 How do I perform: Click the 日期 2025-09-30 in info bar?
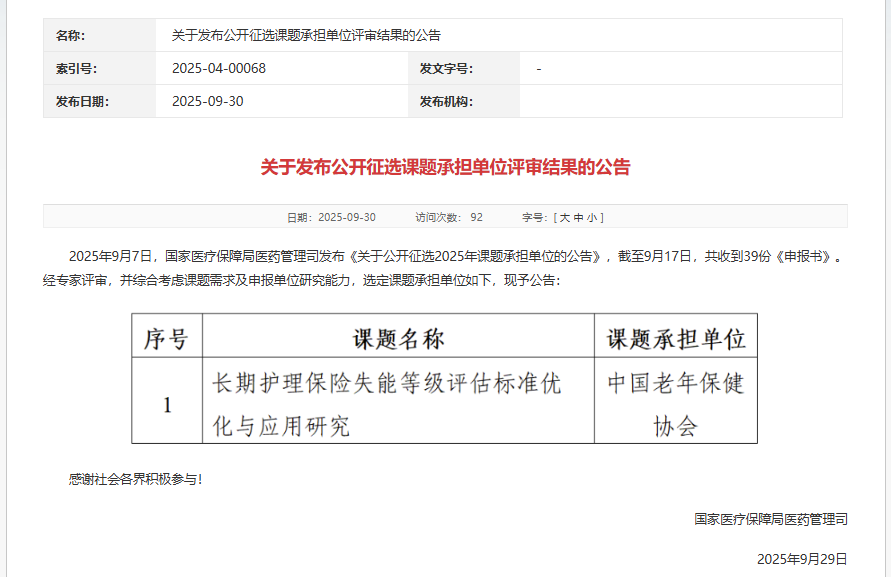click(x=343, y=217)
